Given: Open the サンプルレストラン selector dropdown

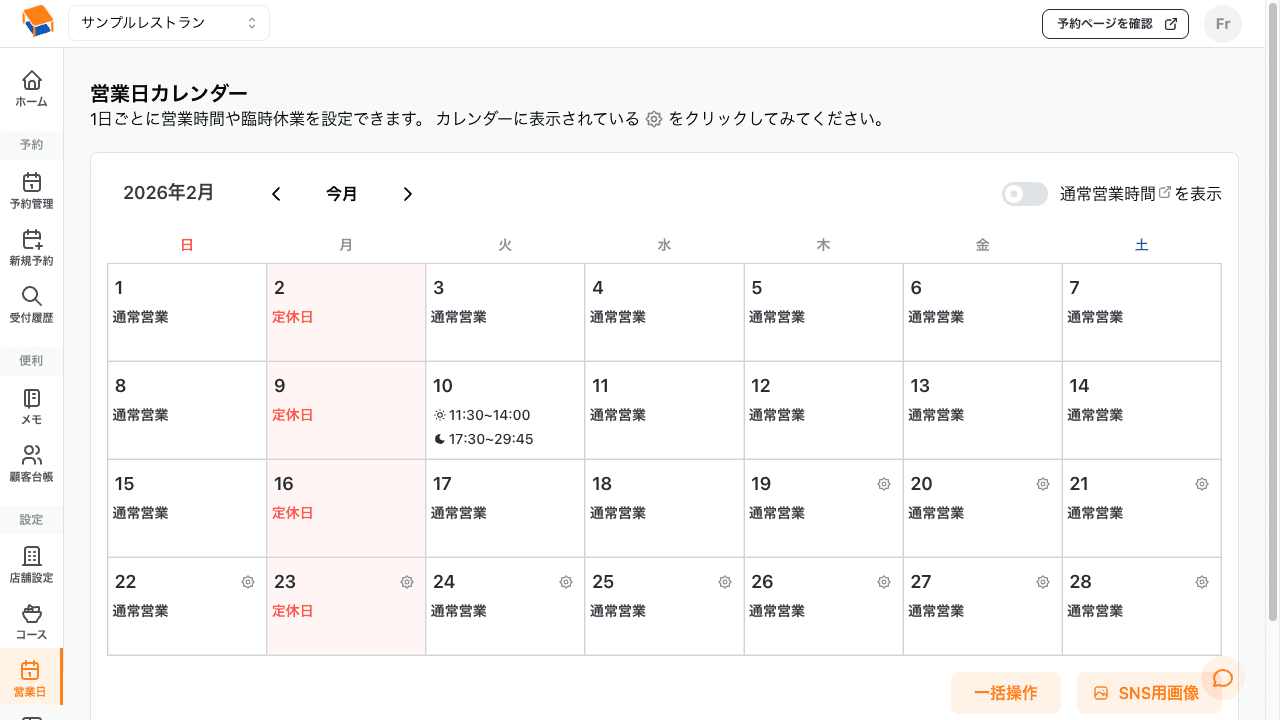Looking at the screenshot, I should [x=168, y=22].
